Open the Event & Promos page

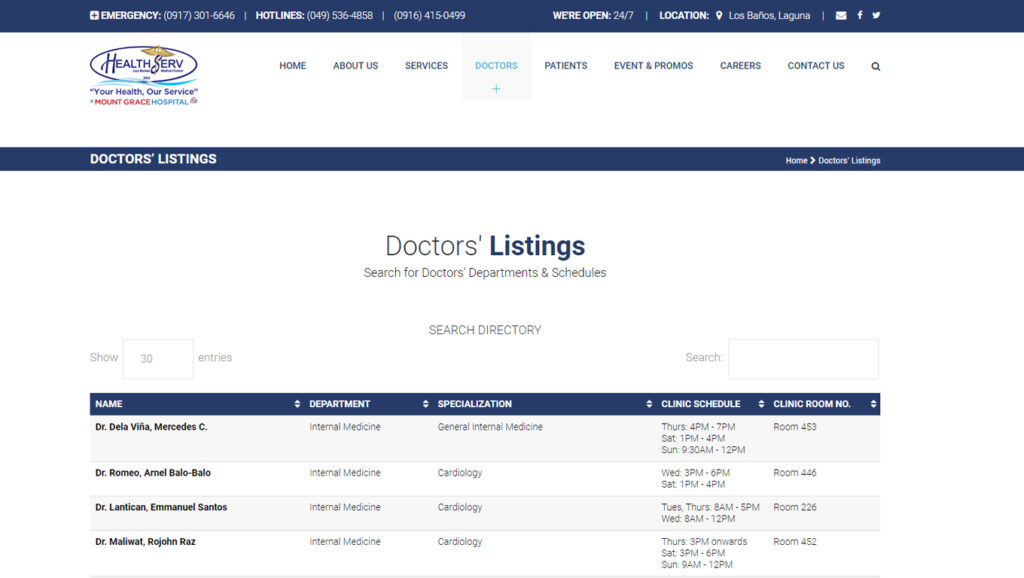[653, 66]
